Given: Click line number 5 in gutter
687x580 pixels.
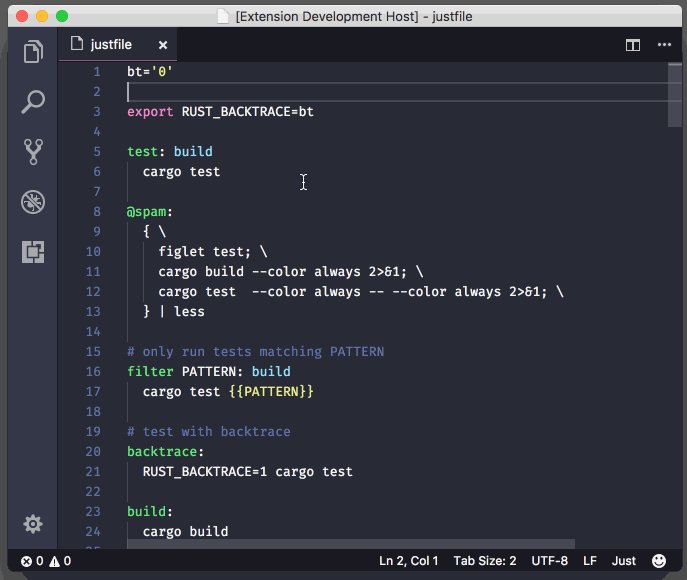Looking at the screenshot, I should (x=97, y=152).
